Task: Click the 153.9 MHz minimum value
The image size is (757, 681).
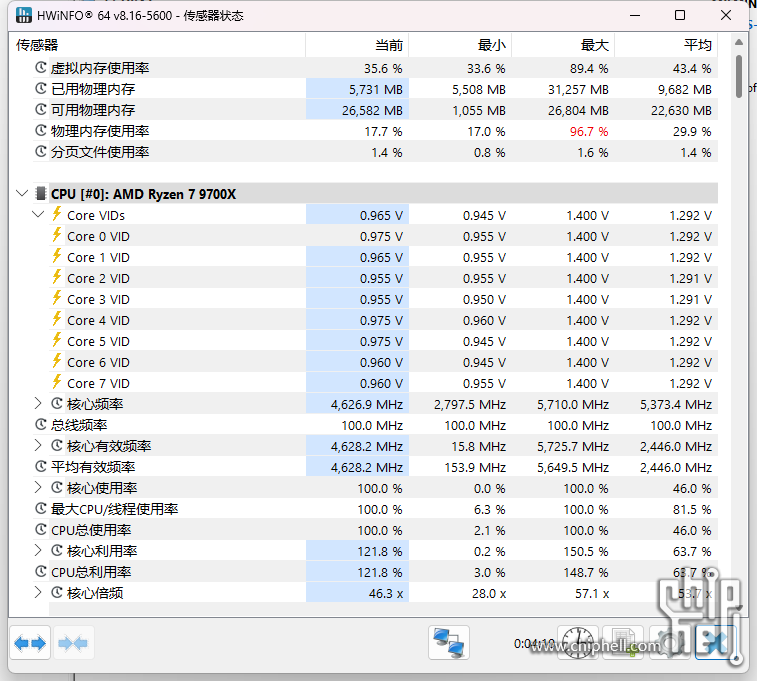Action: (475, 468)
